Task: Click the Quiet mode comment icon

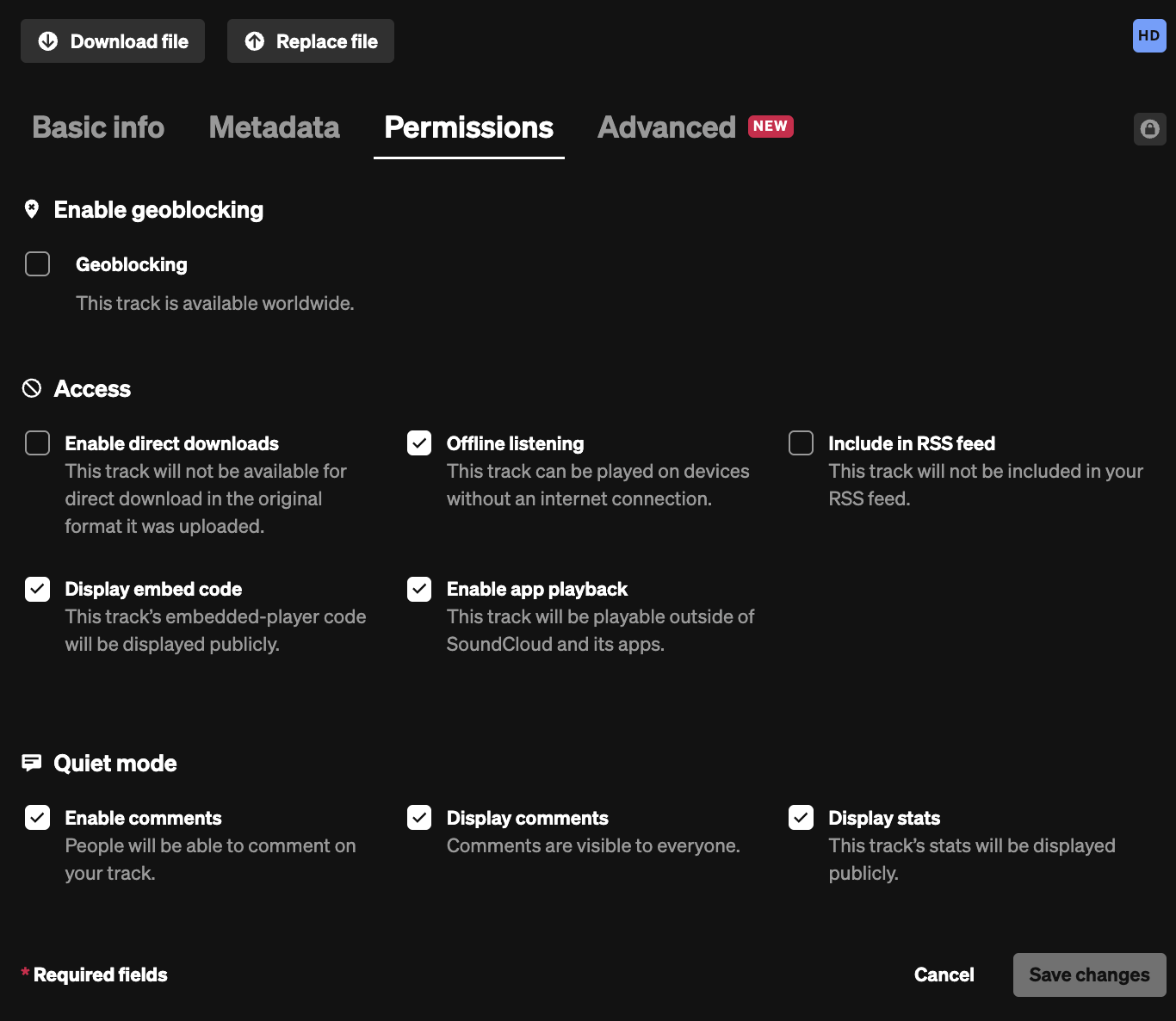Action: (32, 763)
